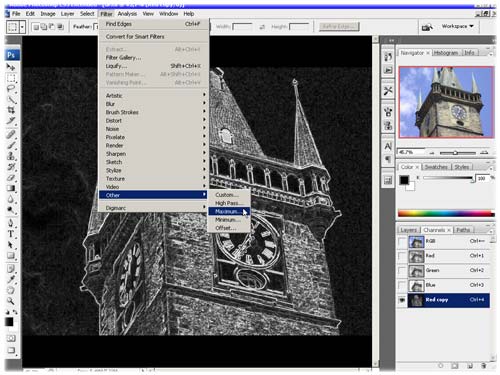
Task: Choose Maximum from Other submenu
Action: (229, 212)
